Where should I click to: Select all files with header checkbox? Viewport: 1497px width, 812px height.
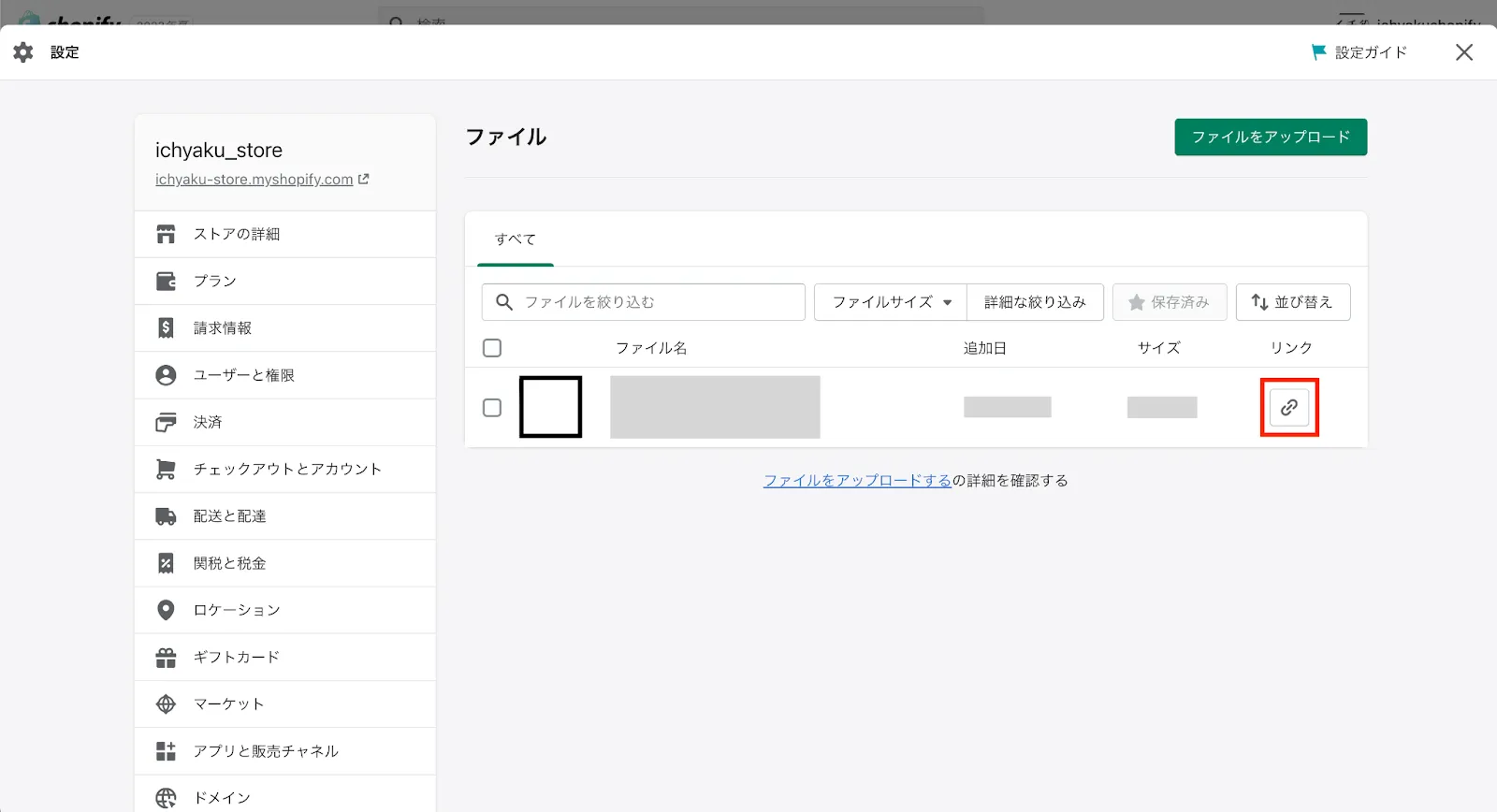[x=492, y=348]
